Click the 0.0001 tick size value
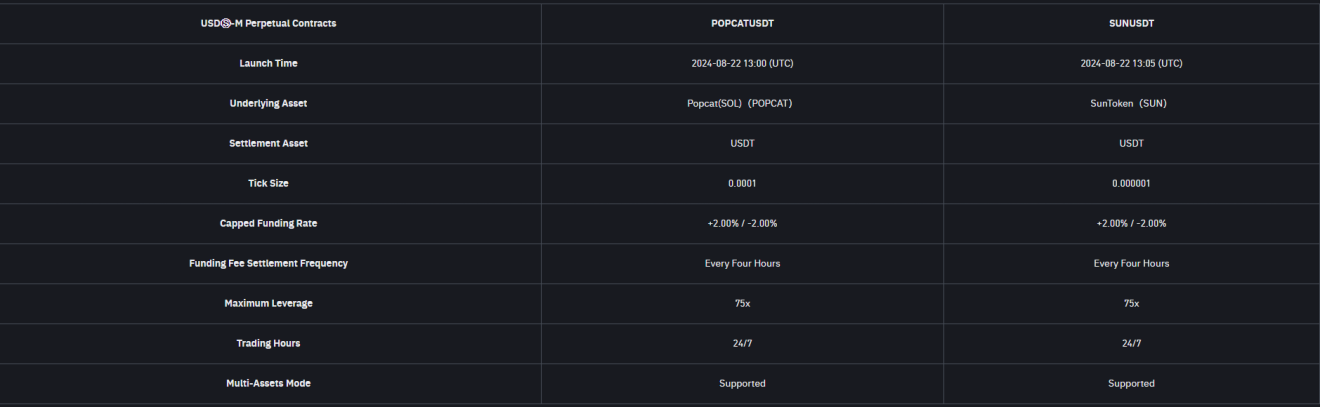Screen dimensions: 1320x407 742,184
